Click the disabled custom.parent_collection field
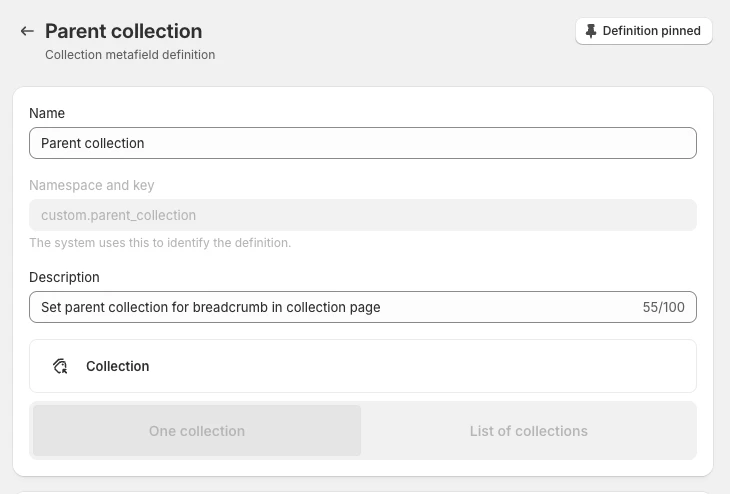The width and height of the screenshot is (730, 494). point(362,215)
